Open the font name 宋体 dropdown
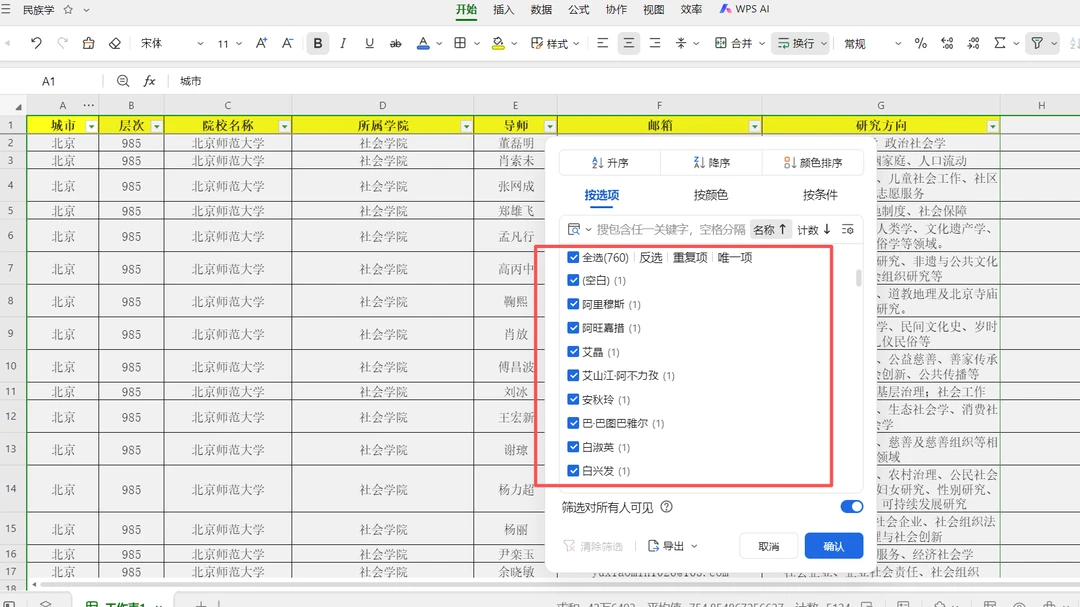 171,44
